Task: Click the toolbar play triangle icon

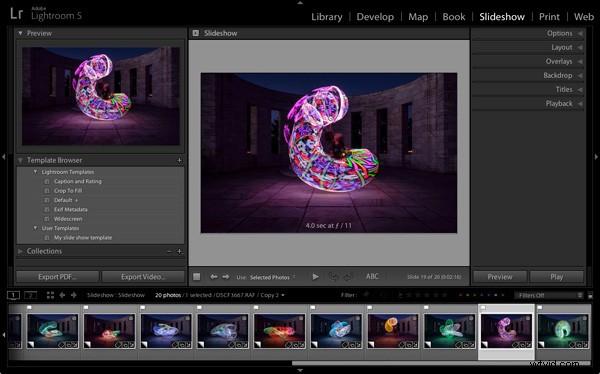Action: click(x=315, y=276)
